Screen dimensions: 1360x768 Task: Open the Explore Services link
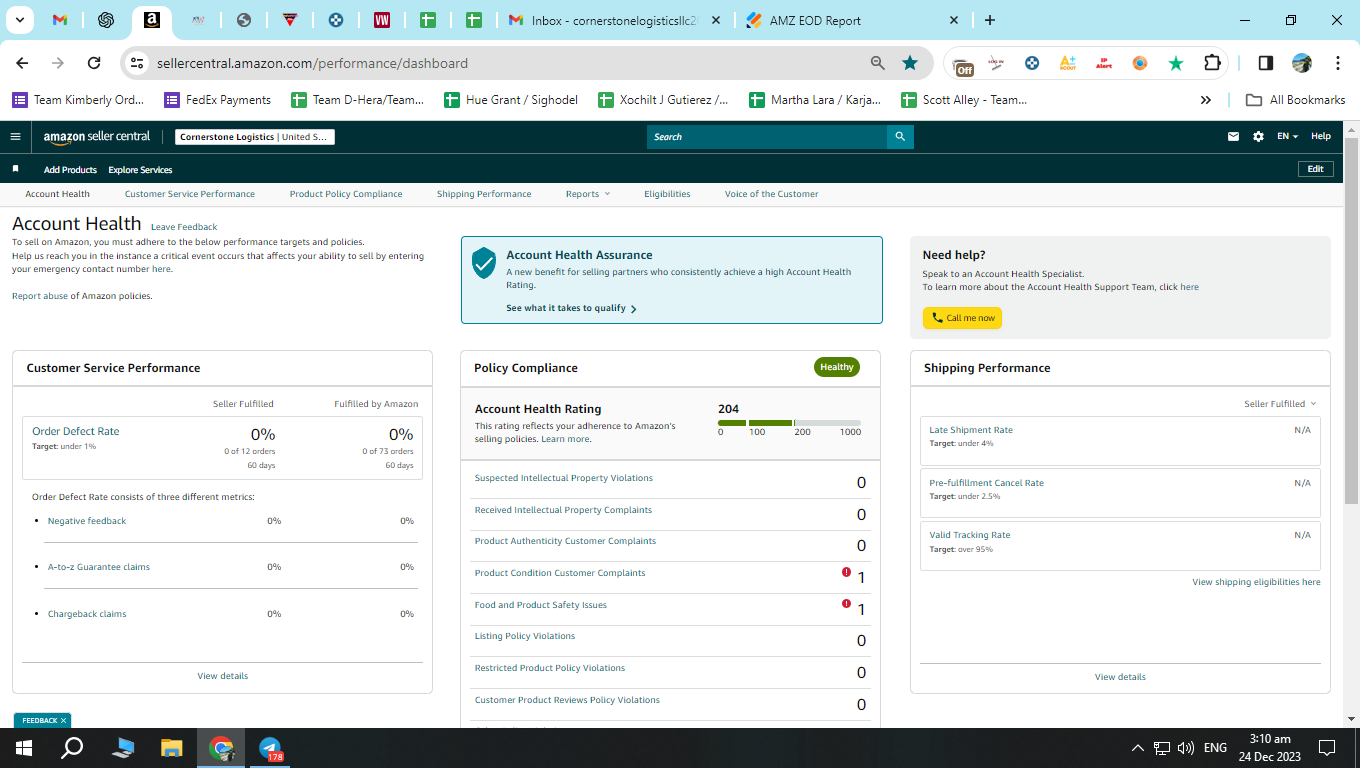pos(140,170)
